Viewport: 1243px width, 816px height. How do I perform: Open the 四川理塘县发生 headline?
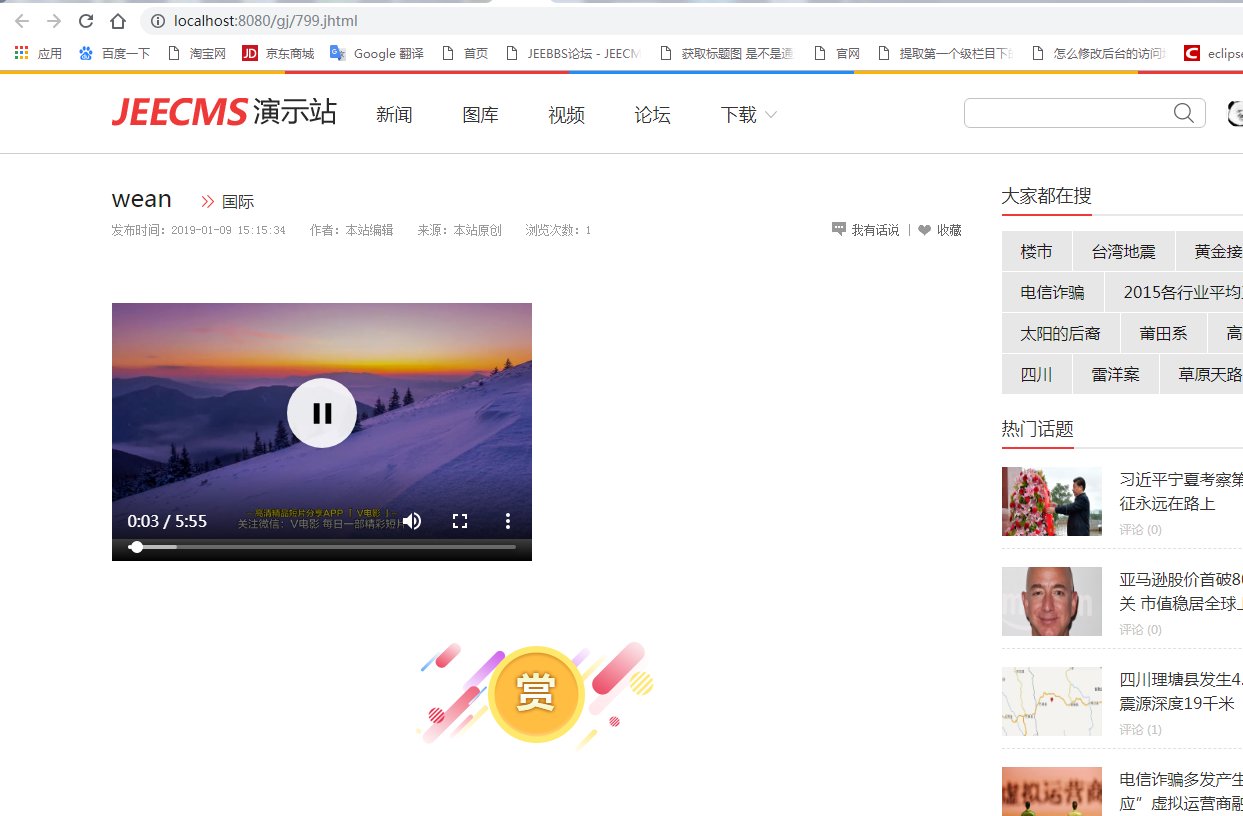[x=1181, y=691]
